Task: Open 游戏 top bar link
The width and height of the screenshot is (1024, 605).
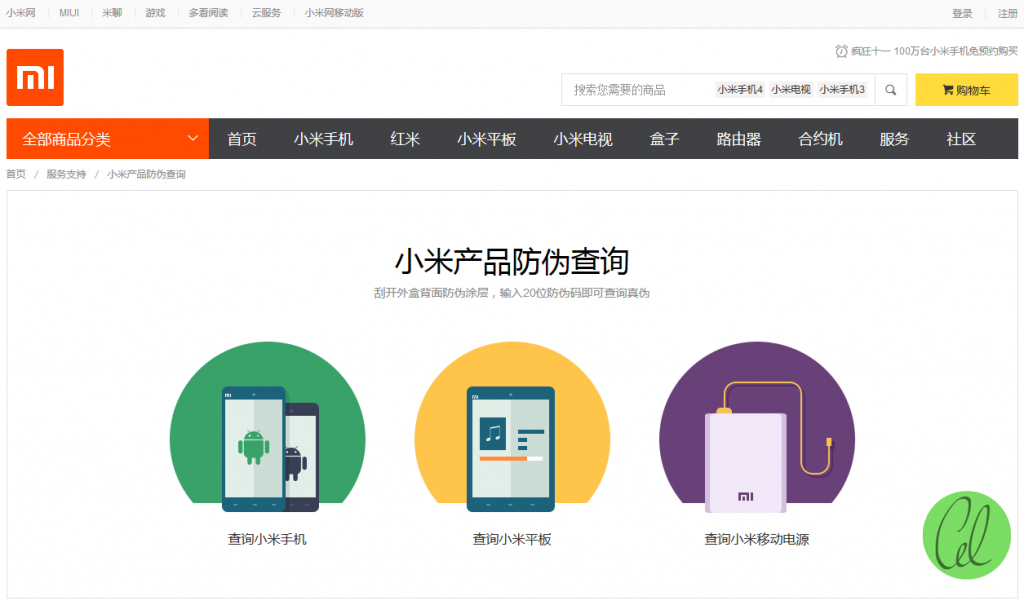Action: (x=155, y=13)
